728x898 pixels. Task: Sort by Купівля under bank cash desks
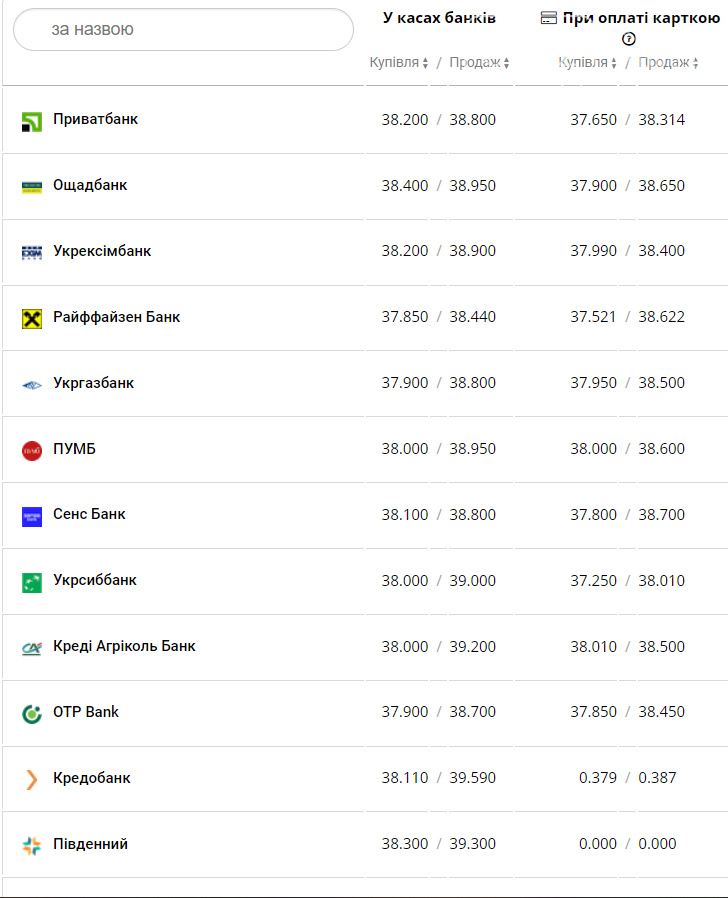coord(399,63)
